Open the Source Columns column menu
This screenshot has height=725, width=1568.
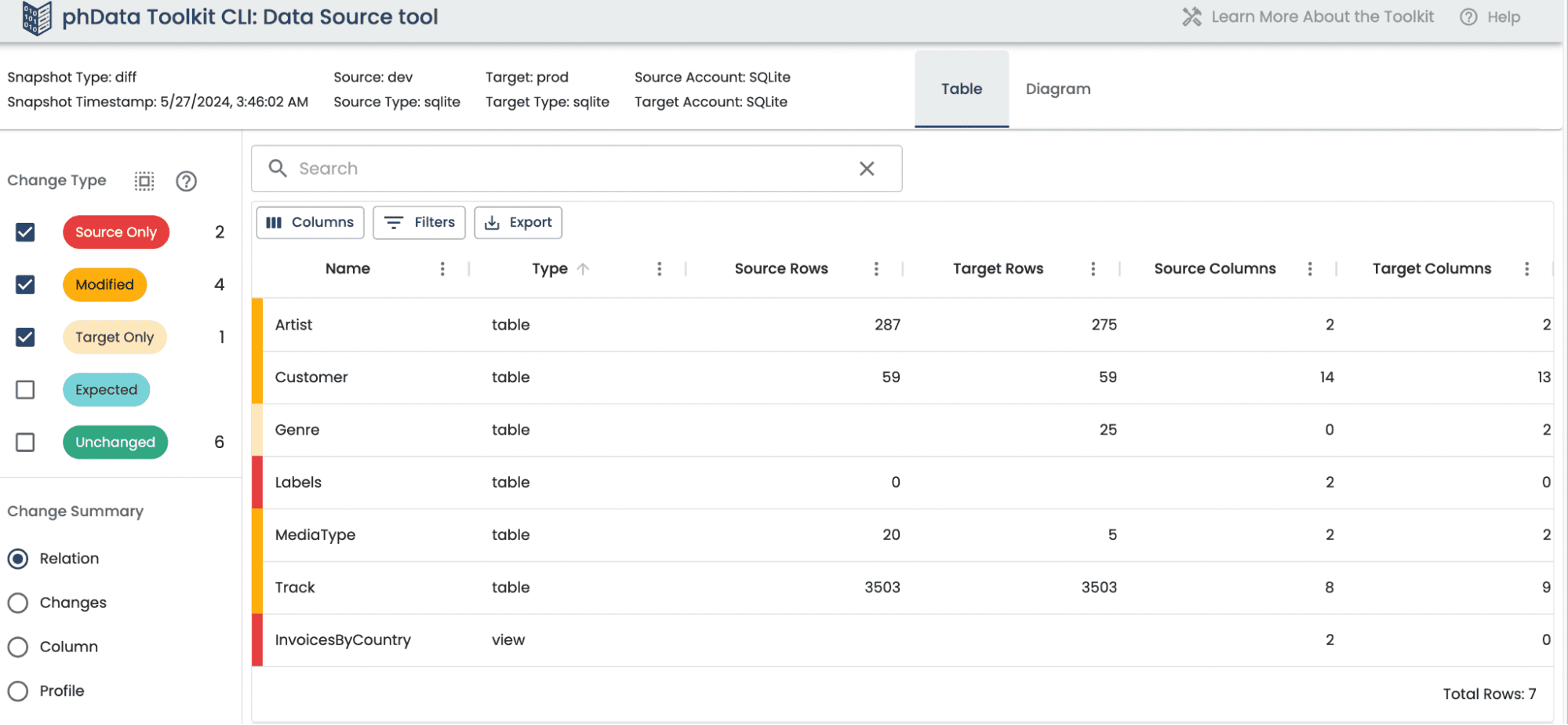pyautogui.click(x=1310, y=269)
